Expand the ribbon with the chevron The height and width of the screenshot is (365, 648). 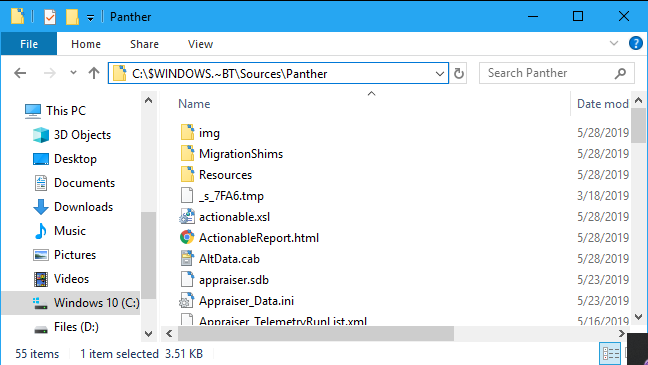pyautogui.click(x=614, y=43)
